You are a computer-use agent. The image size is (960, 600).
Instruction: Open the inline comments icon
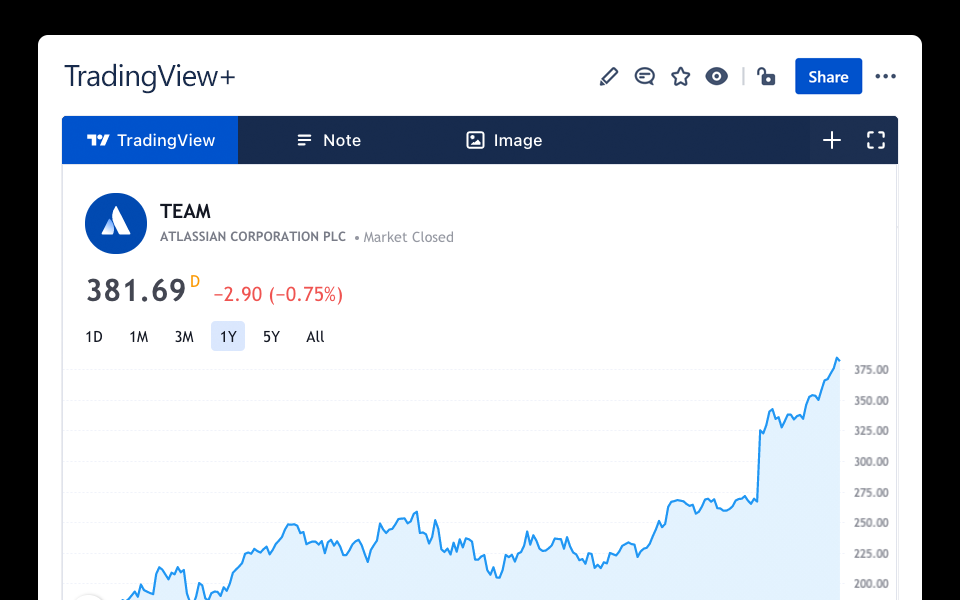click(x=645, y=77)
